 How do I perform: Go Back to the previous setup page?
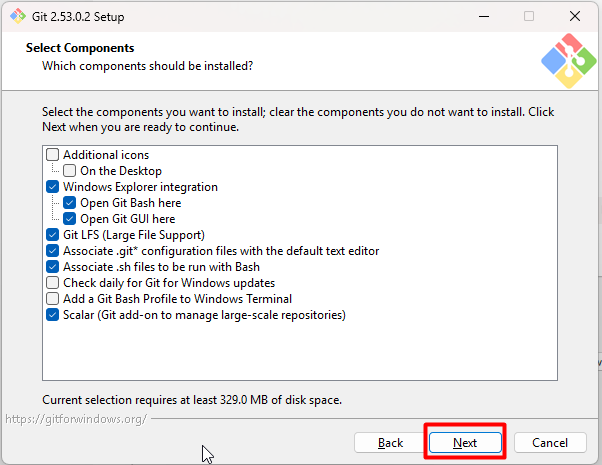390,443
